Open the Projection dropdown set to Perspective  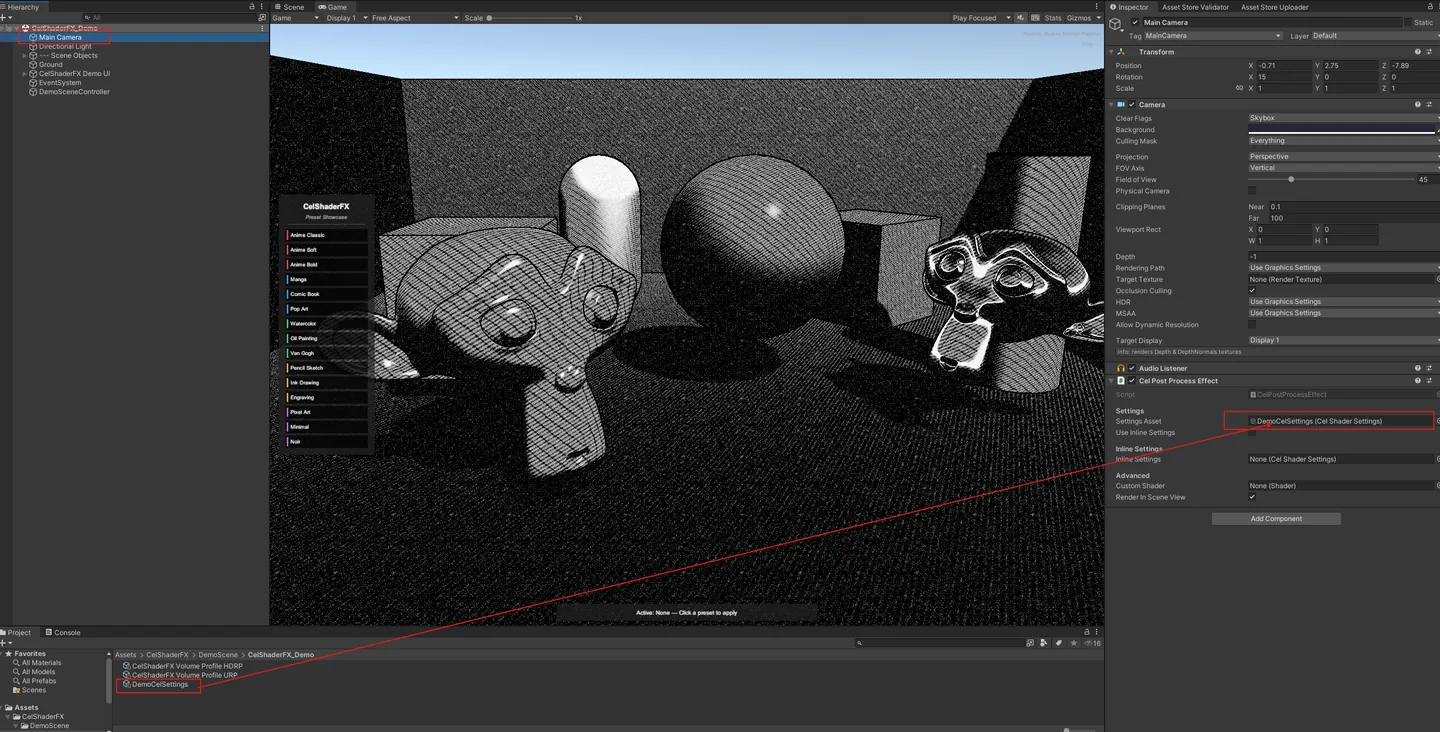tap(1343, 157)
